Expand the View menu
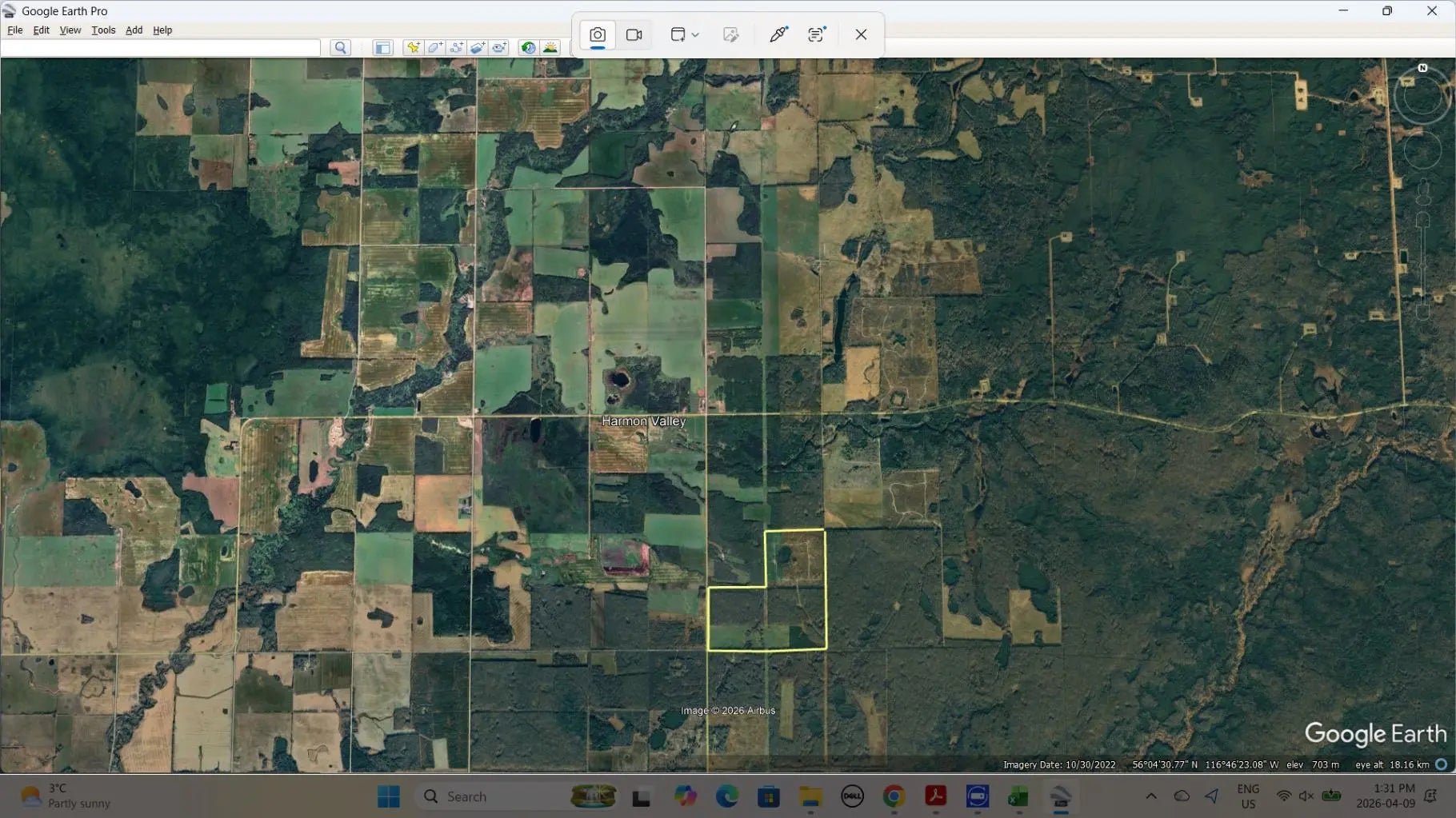 pyautogui.click(x=70, y=30)
